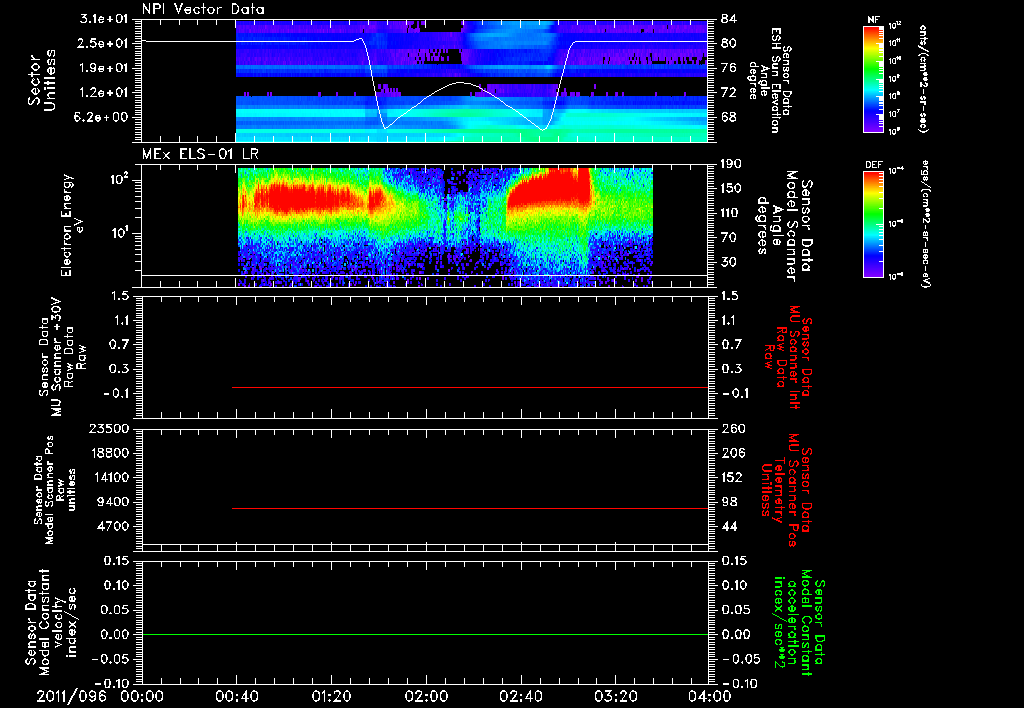The width and height of the screenshot is (1024, 708).
Task: Click the "44" telemetry tick label
Action: pyautogui.click(x=728, y=526)
